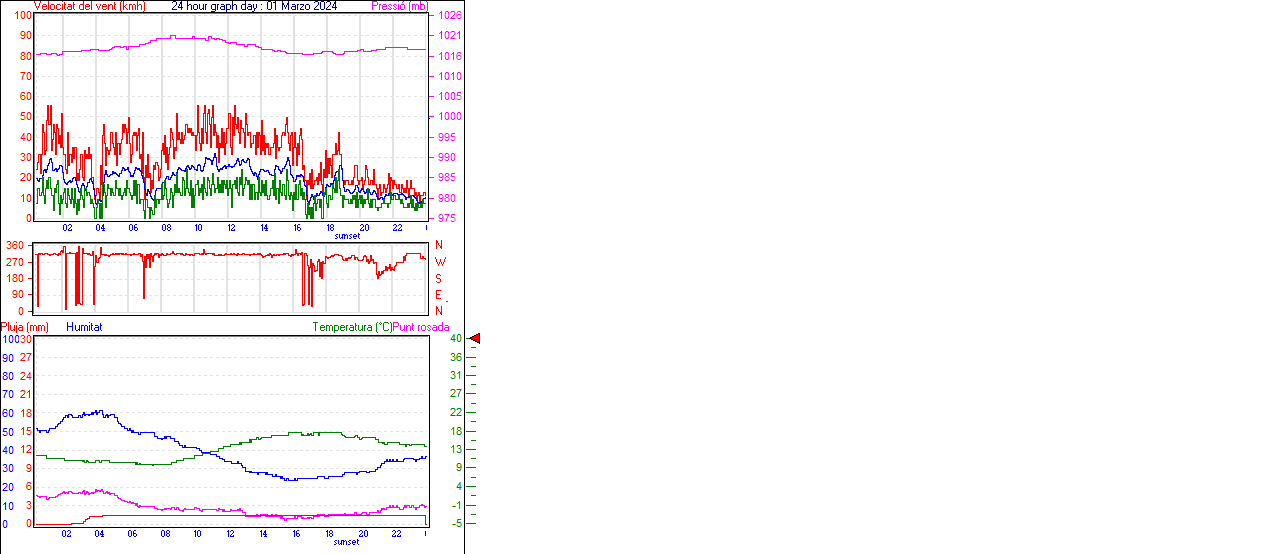Image resolution: width=1280 pixels, height=554 pixels.
Task: Click the 'sunset' marker under the bottom graph
Action: 347,541
